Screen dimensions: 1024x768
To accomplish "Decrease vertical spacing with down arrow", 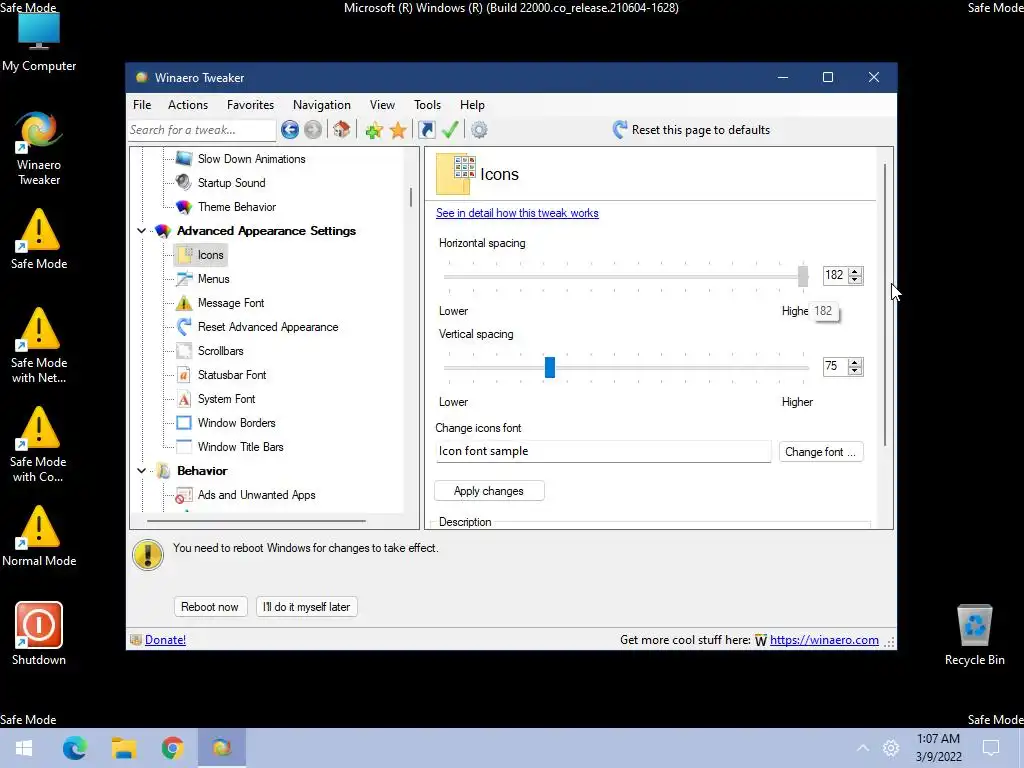I will 855,371.
